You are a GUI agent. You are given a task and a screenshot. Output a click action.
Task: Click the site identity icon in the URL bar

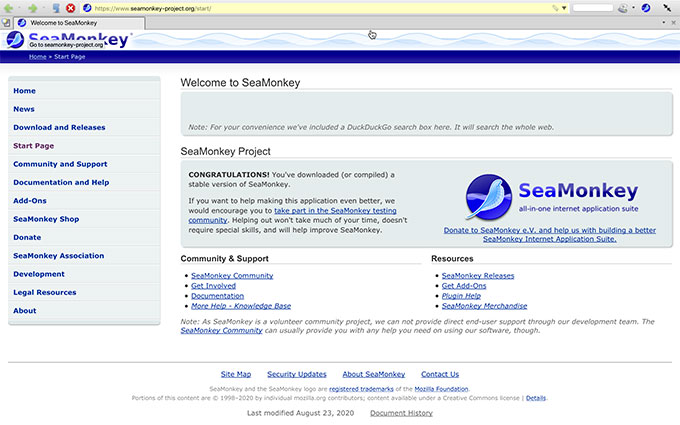tap(87, 8)
